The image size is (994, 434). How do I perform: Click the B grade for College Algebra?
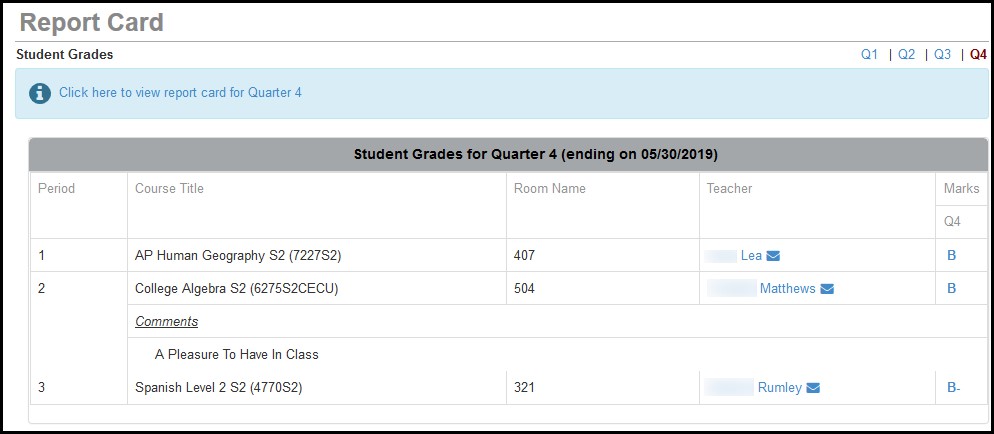[952, 289]
